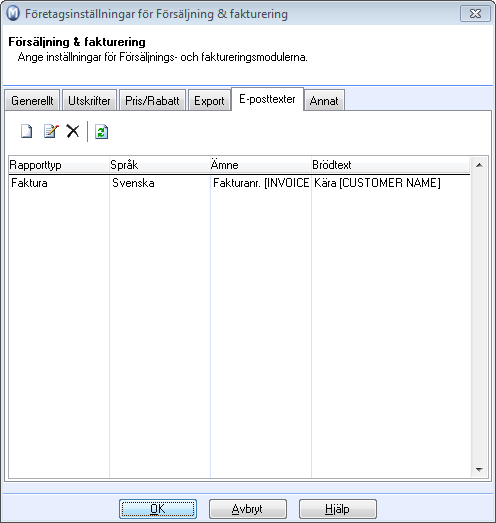Sort by the Rapporttyp column header
The width and height of the screenshot is (496, 523).
tap(59, 165)
